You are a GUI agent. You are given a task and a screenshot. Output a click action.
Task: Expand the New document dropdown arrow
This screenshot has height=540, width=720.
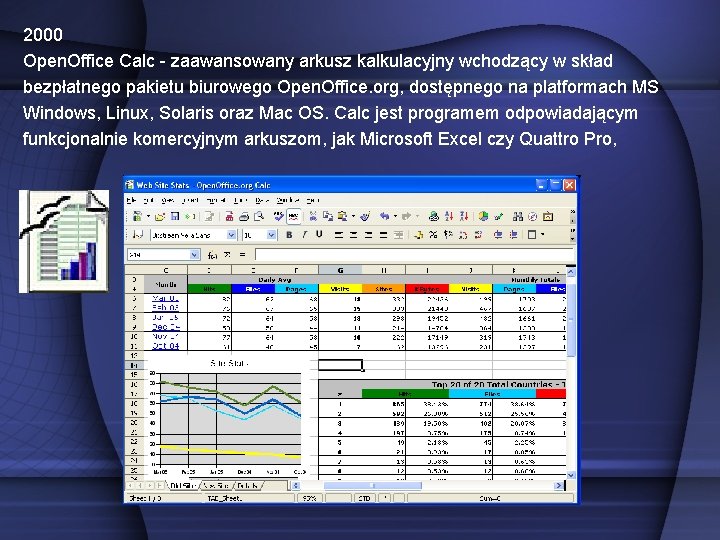(148, 216)
